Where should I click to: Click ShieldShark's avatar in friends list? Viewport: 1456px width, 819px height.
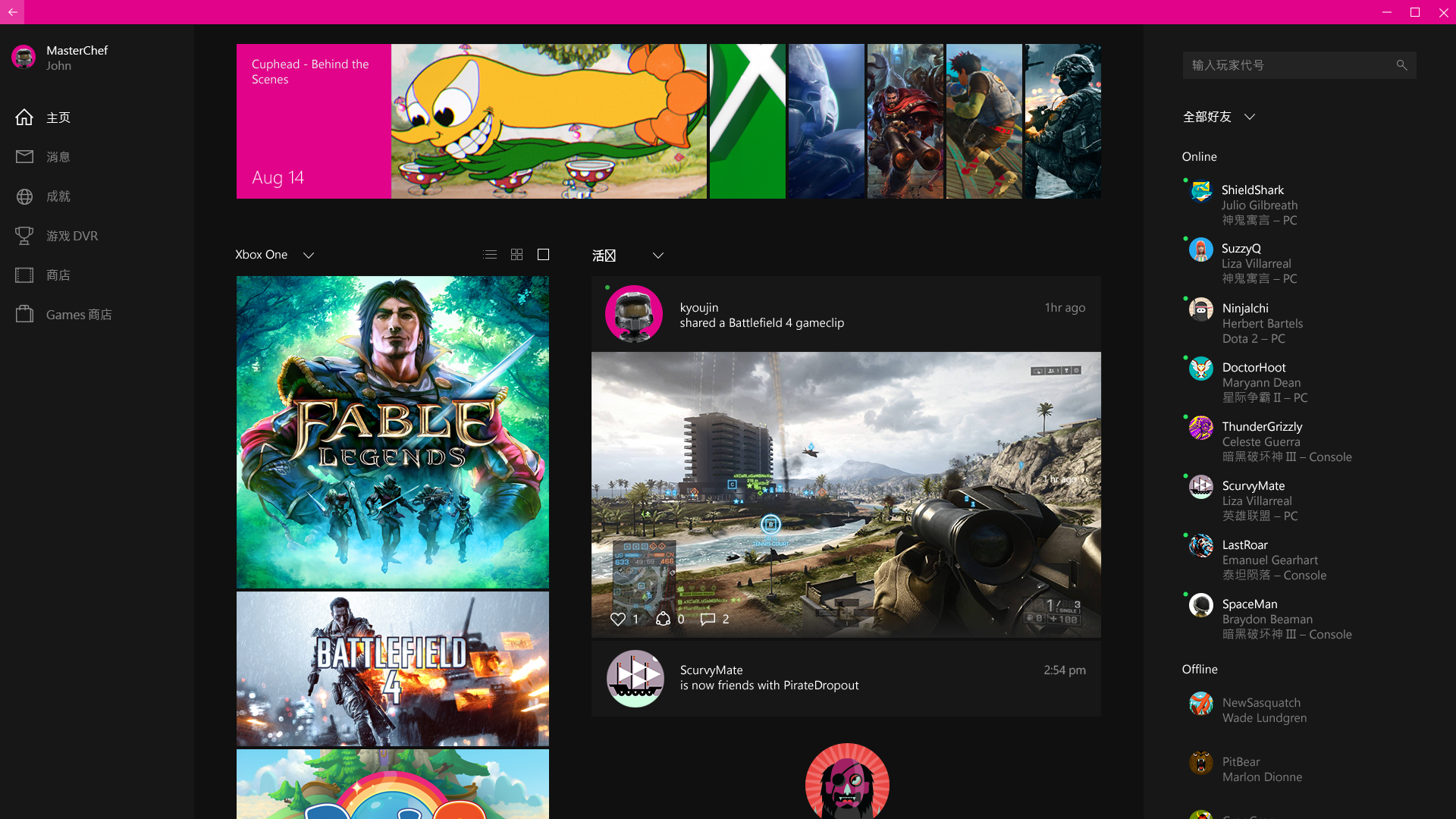point(1201,191)
